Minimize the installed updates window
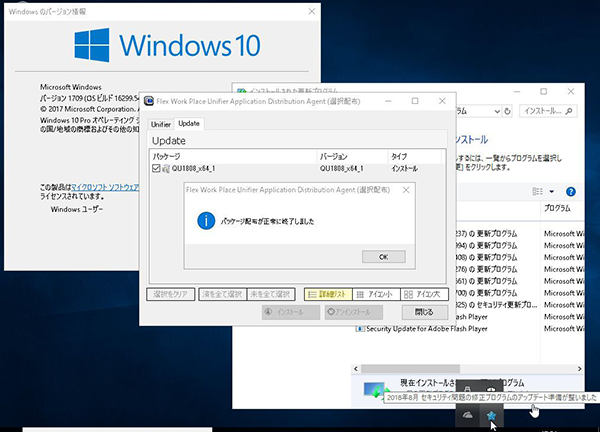This screenshot has width=600, height=432. tap(517, 91)
